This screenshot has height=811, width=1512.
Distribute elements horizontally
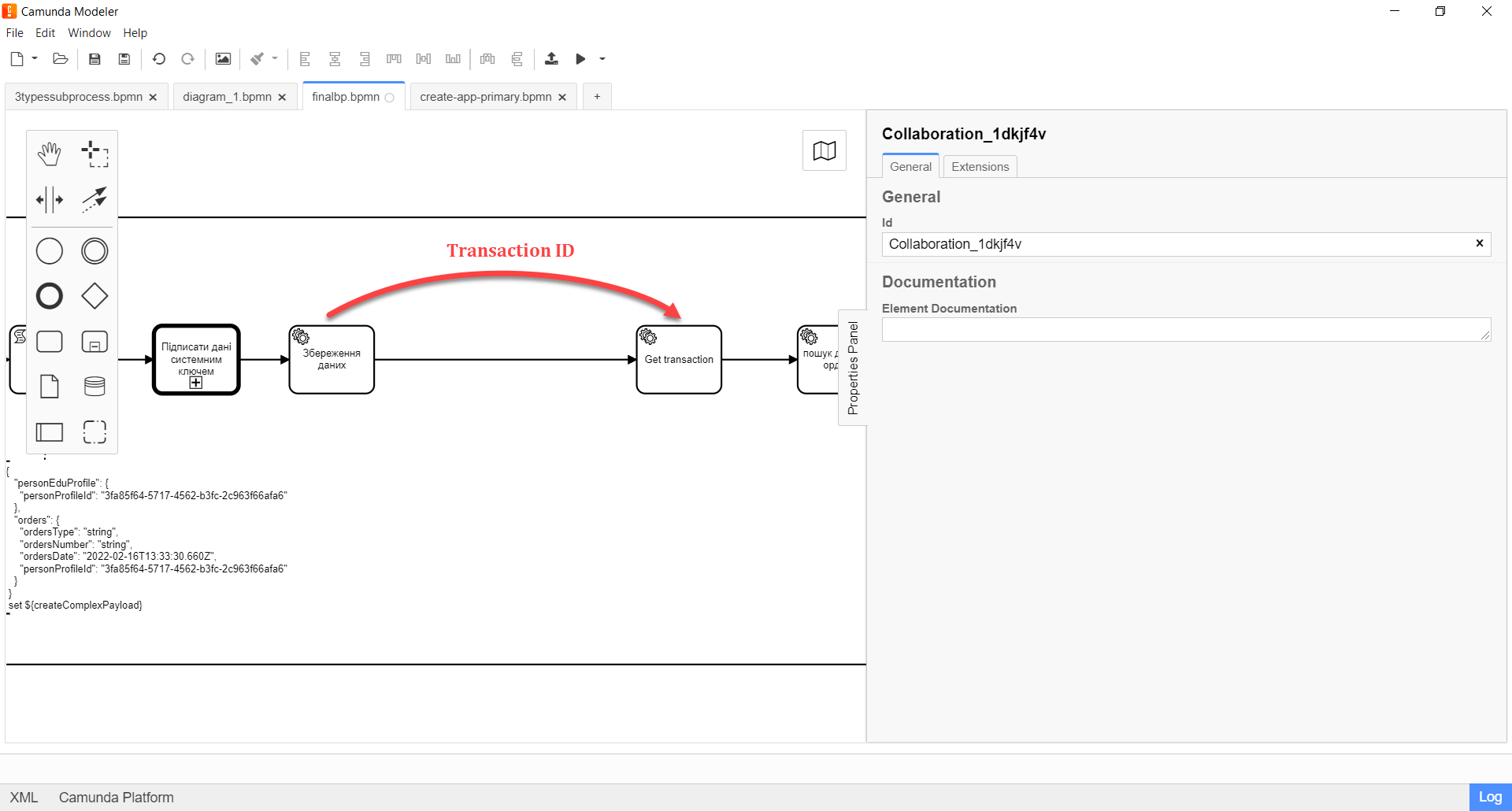pos(487,59)
